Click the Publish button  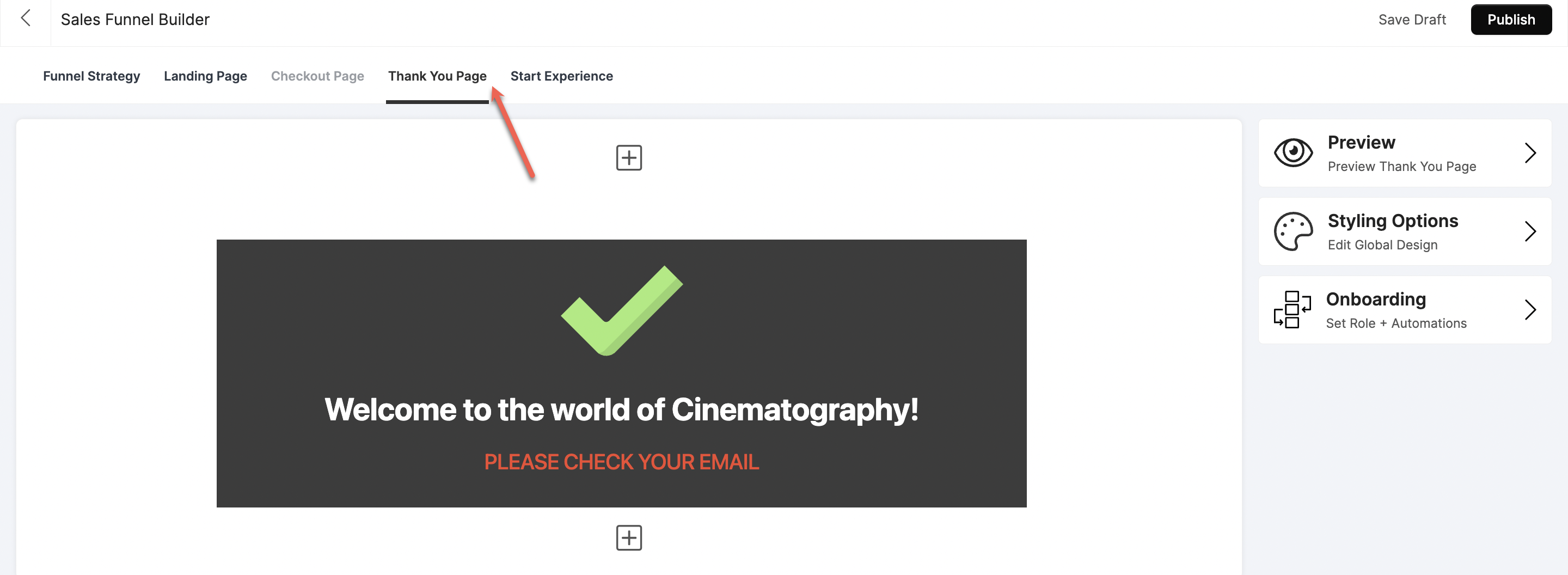click(1511, 20)
